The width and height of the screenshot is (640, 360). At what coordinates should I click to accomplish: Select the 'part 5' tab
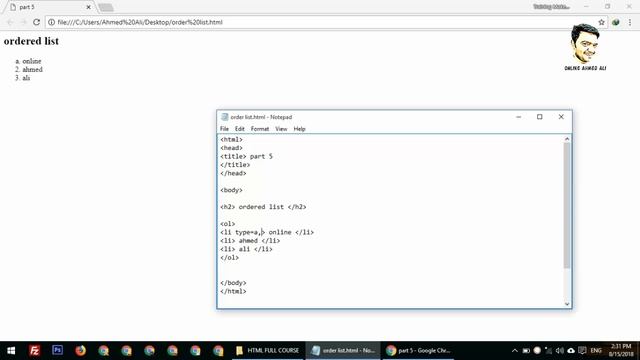48,7
